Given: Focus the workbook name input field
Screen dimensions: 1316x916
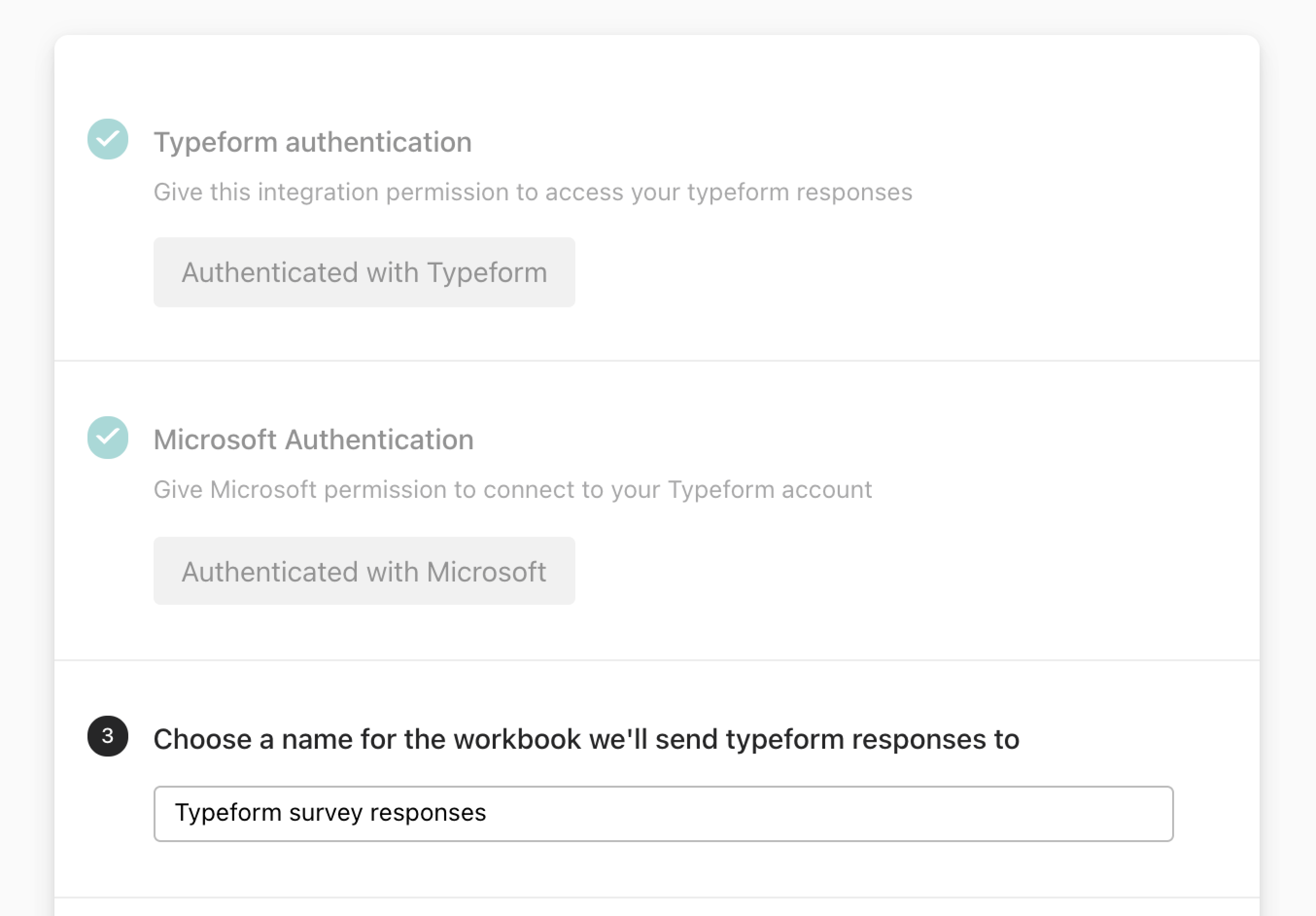Looking at the screenshot, I should coord(663,814).
